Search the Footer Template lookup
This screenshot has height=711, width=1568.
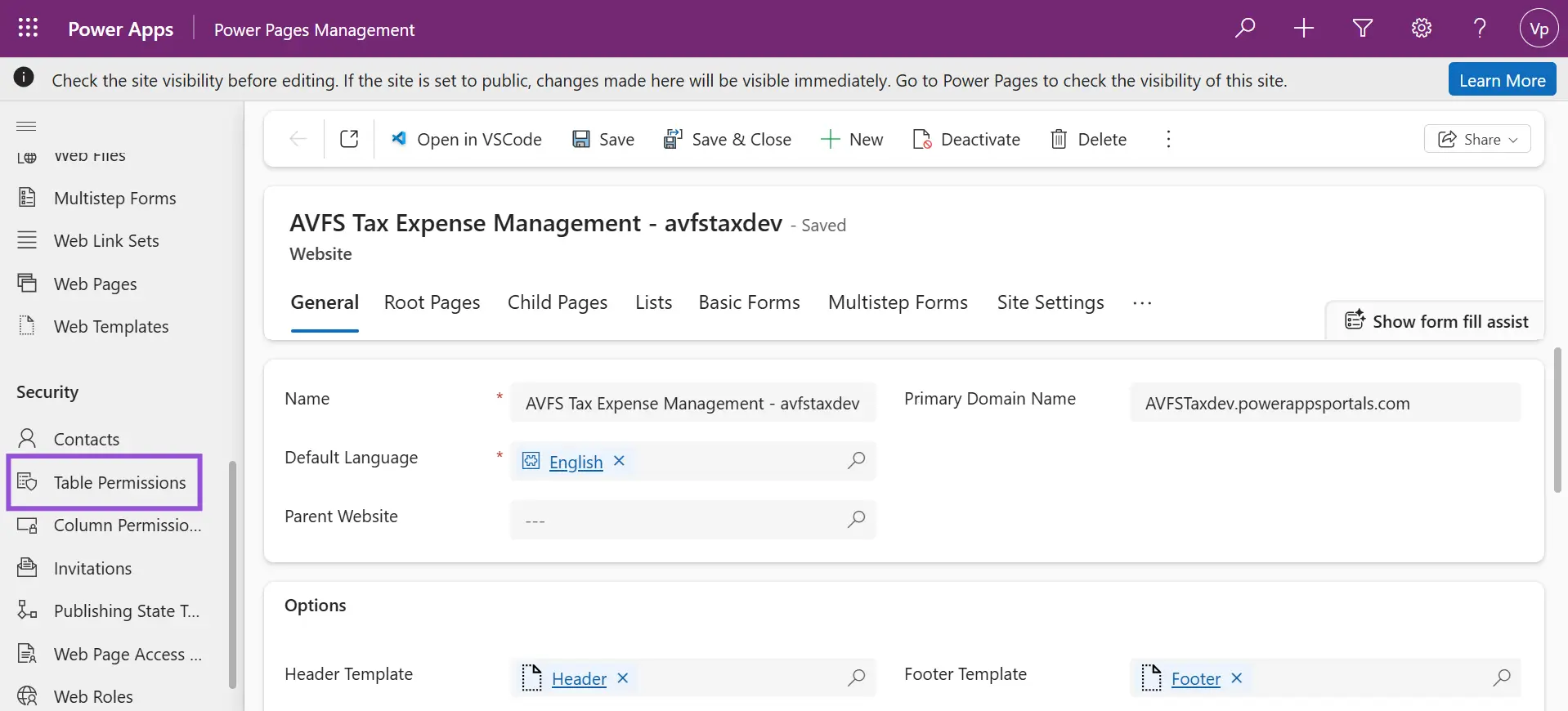coord(1502,677)
